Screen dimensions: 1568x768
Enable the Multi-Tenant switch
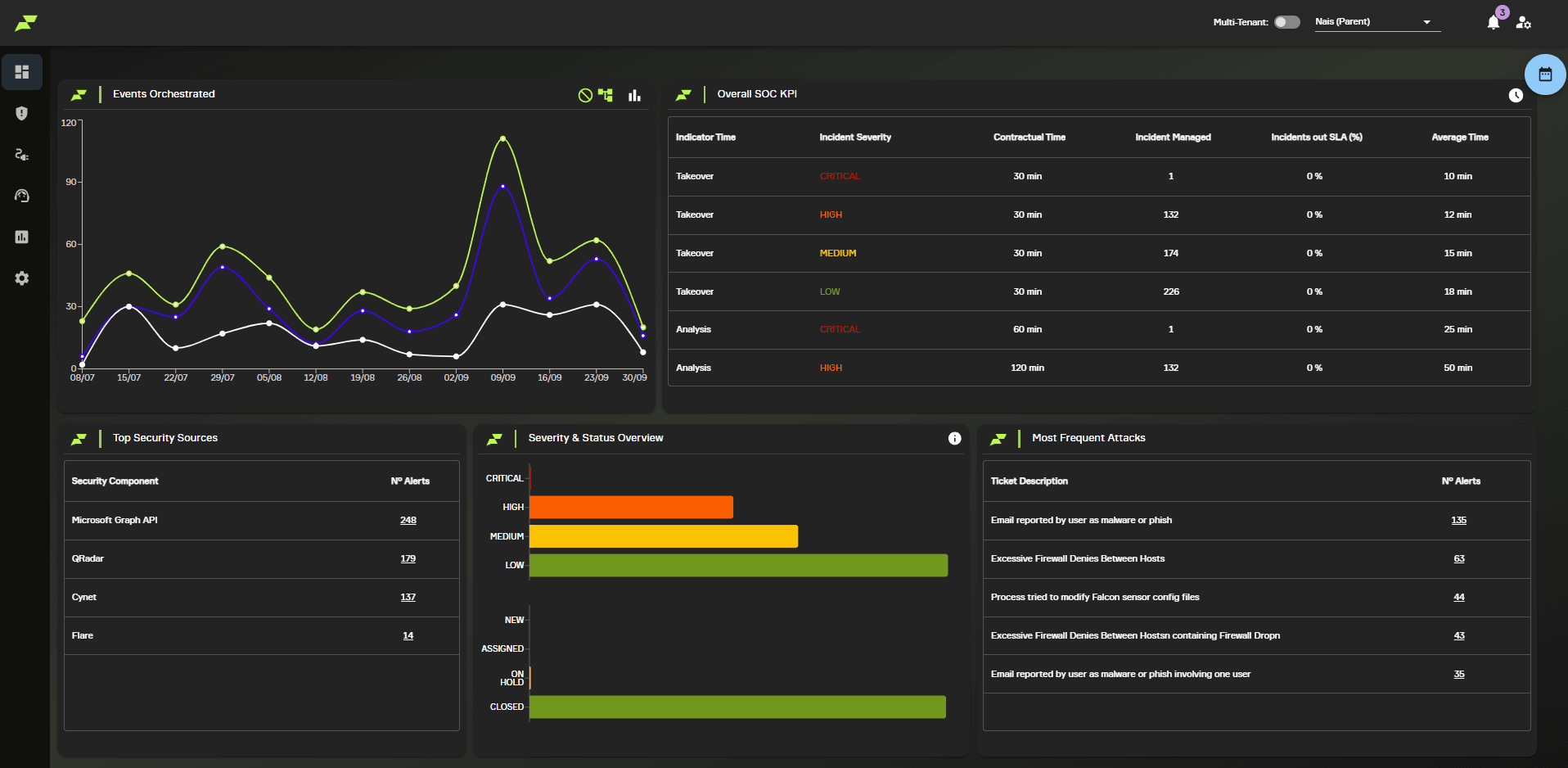click(x=1286, y=22)
